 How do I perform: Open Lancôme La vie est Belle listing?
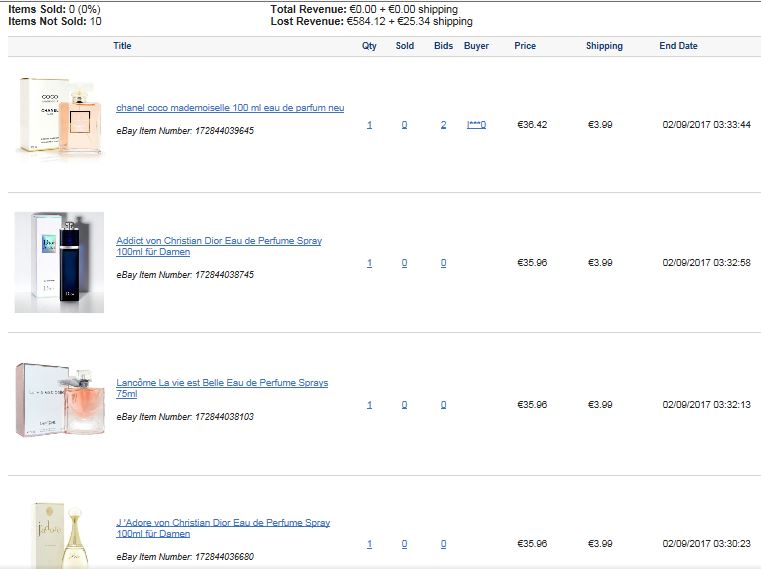[x=222, y=388]
